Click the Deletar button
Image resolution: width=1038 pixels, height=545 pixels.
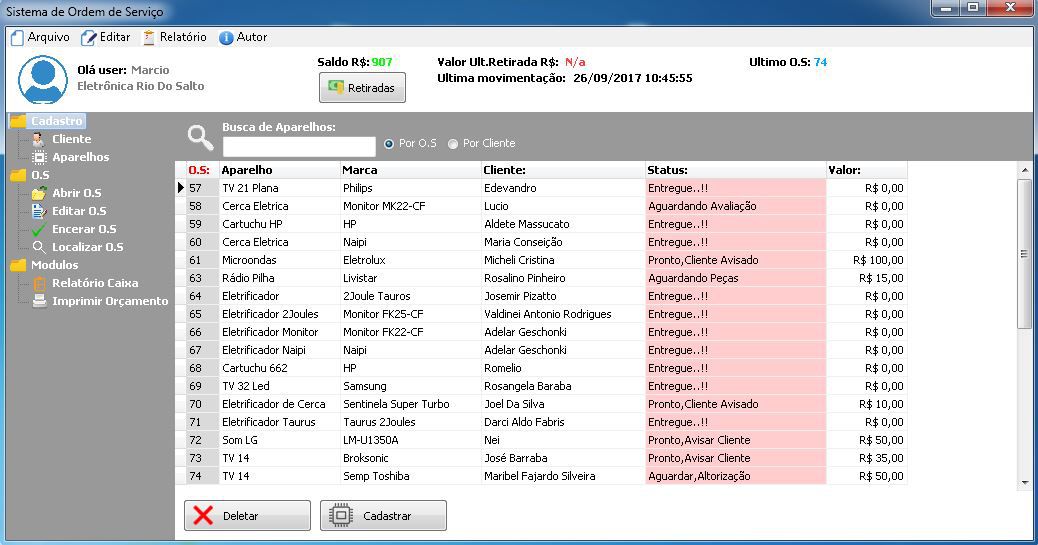pyautogui.click(x=247, y=516)
